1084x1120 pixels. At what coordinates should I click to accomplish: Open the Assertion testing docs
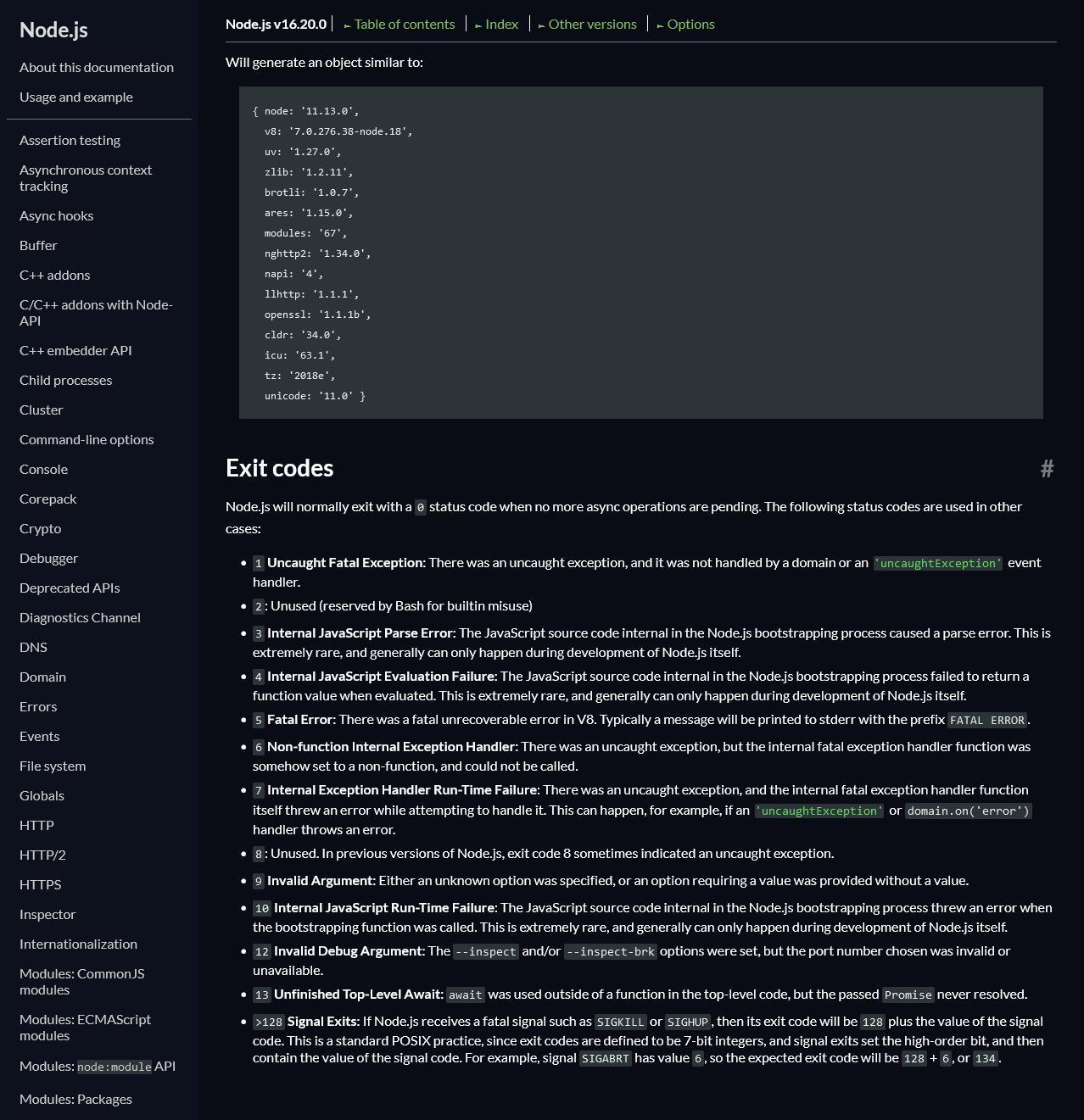(70, 140)
